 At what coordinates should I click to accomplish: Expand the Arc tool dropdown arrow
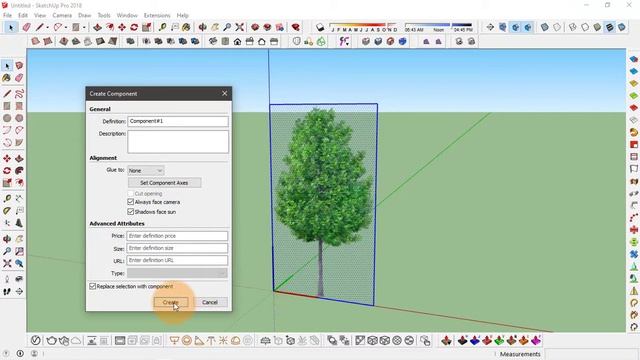click(x=66, y=27)
